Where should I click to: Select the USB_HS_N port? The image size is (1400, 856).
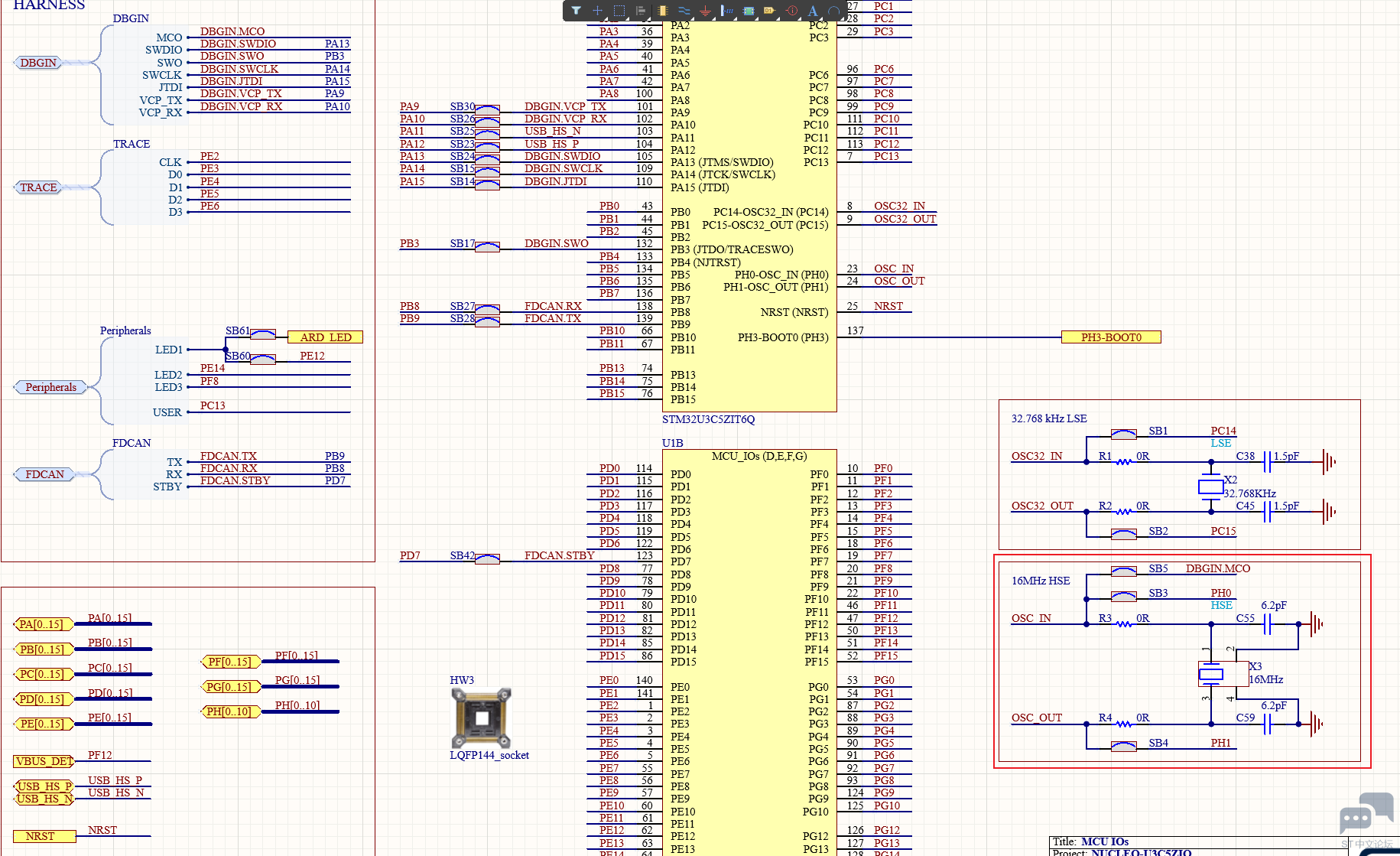pyautogui.click(x=44, y=799)
